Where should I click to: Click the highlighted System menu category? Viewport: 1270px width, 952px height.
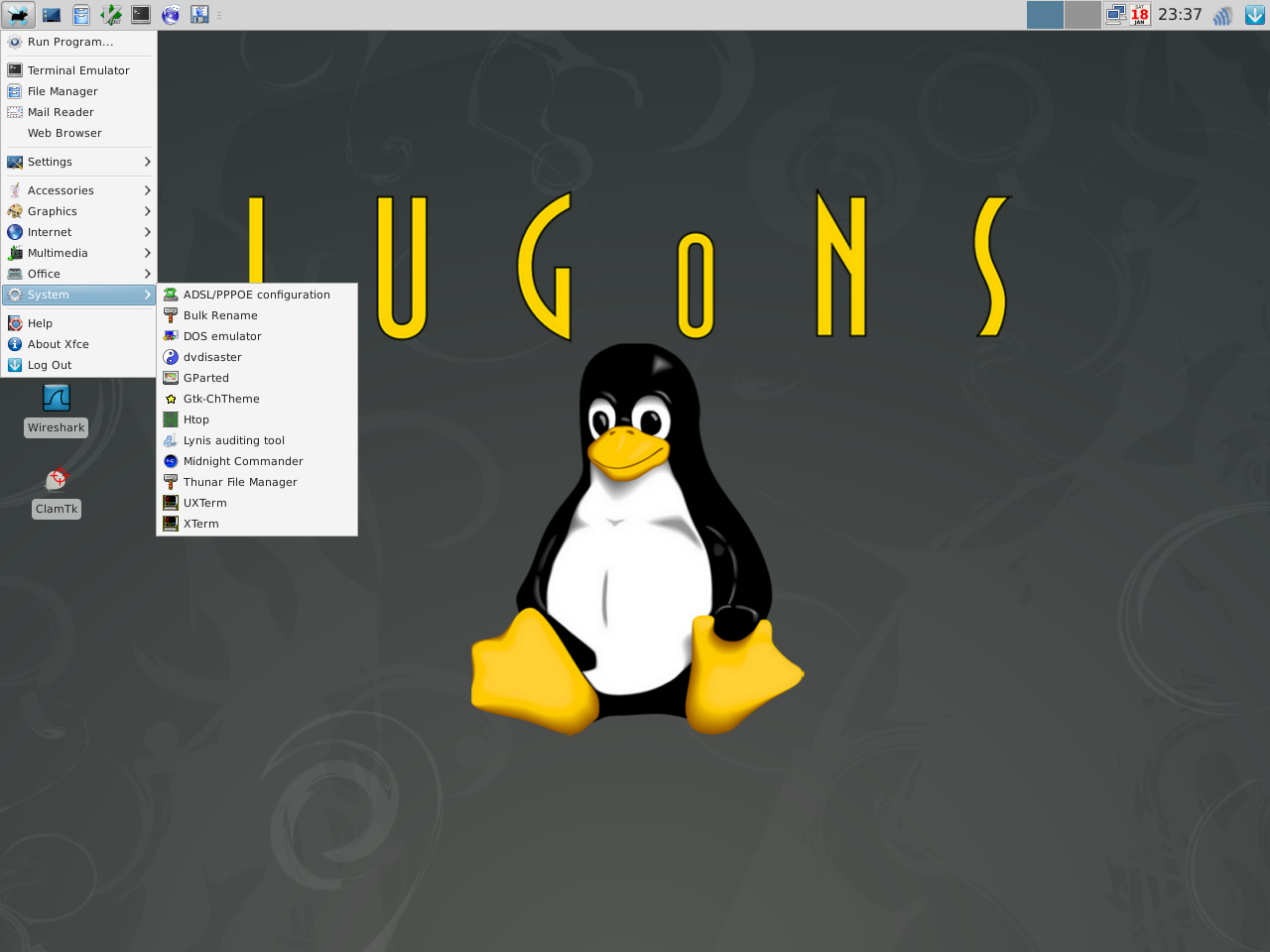78,295
